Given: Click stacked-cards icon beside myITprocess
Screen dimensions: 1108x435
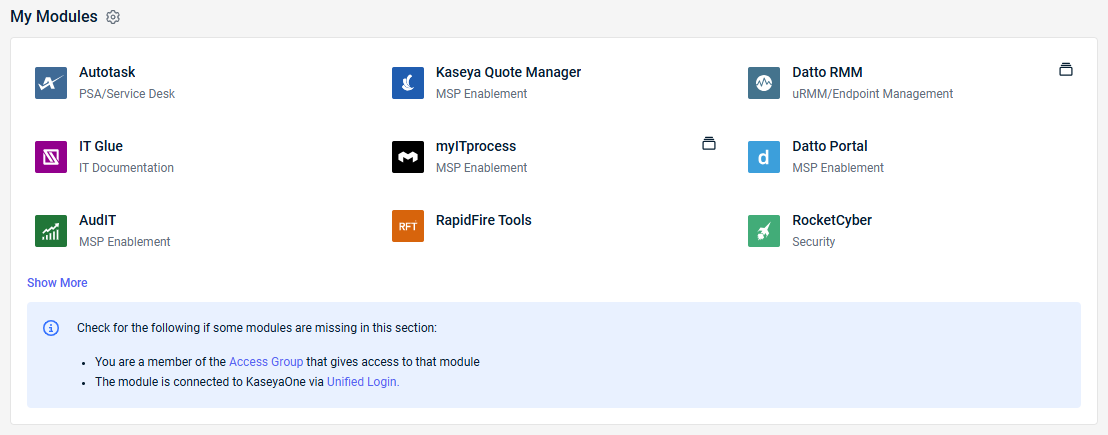Looking at the screenshot, I should coord(709,143).
